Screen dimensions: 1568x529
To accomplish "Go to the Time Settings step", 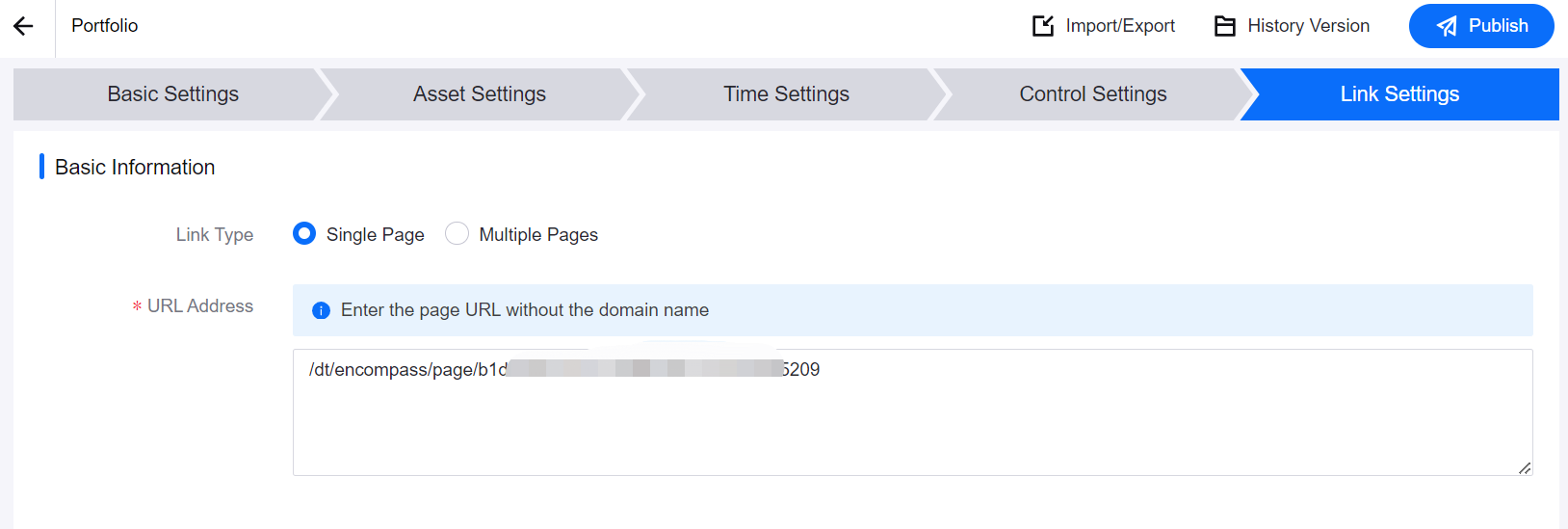I will (786, 94).
